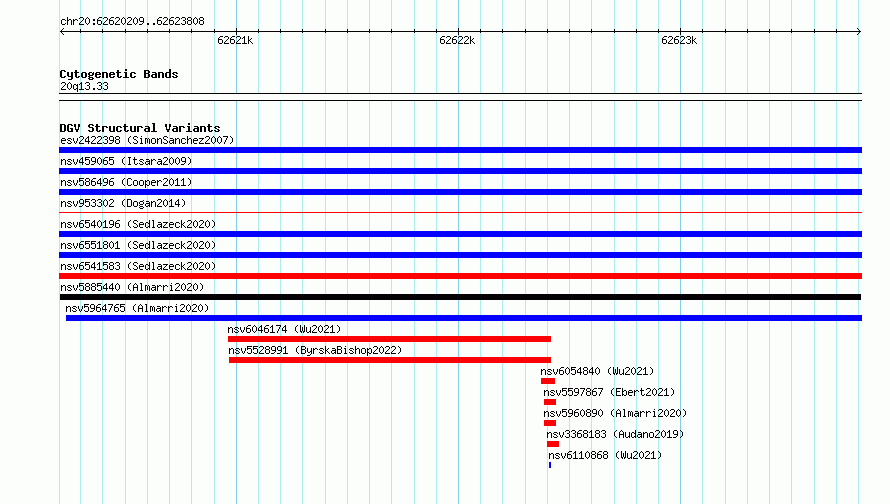Image resolution: width=890 pixels, height=504 pixels.
Task: Open the nsv5528991 (ByrskaBishop2022) label
Action: tap(315, 350)
